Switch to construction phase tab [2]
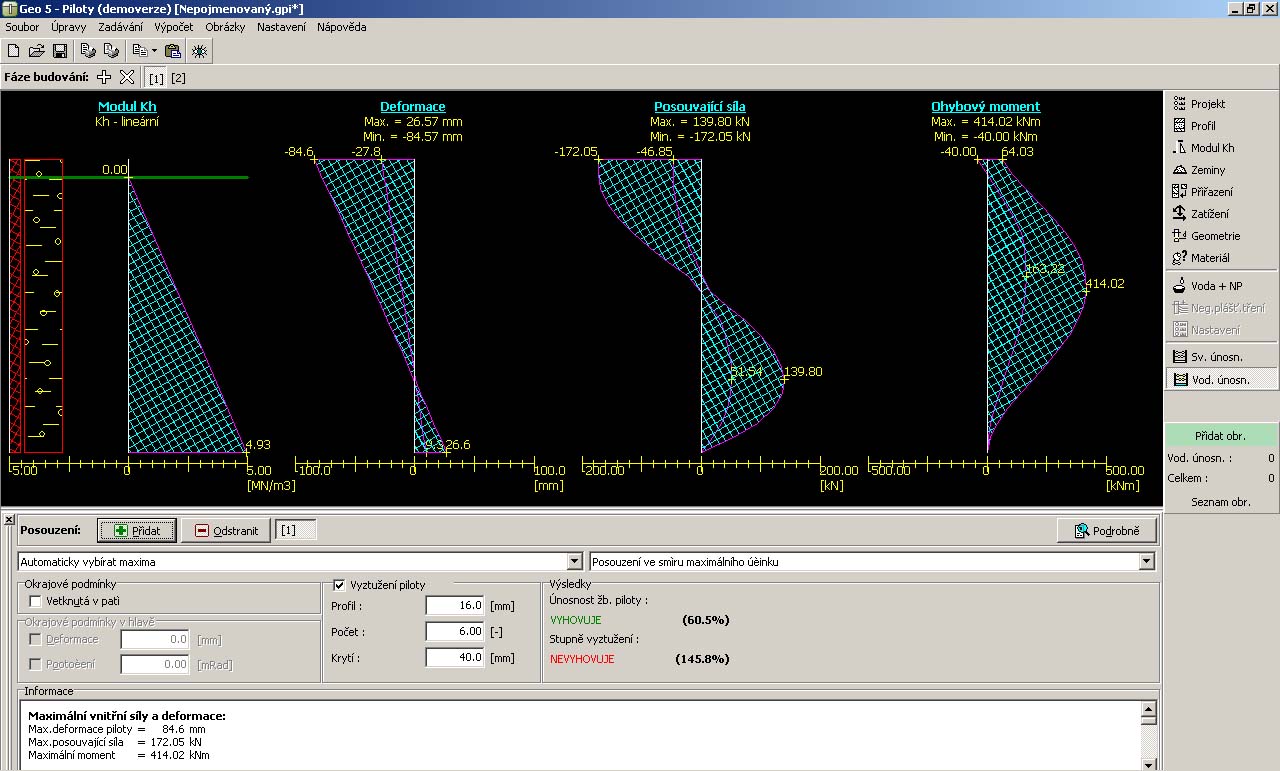This screenshot has width=1280, height=771. (178, 78)
